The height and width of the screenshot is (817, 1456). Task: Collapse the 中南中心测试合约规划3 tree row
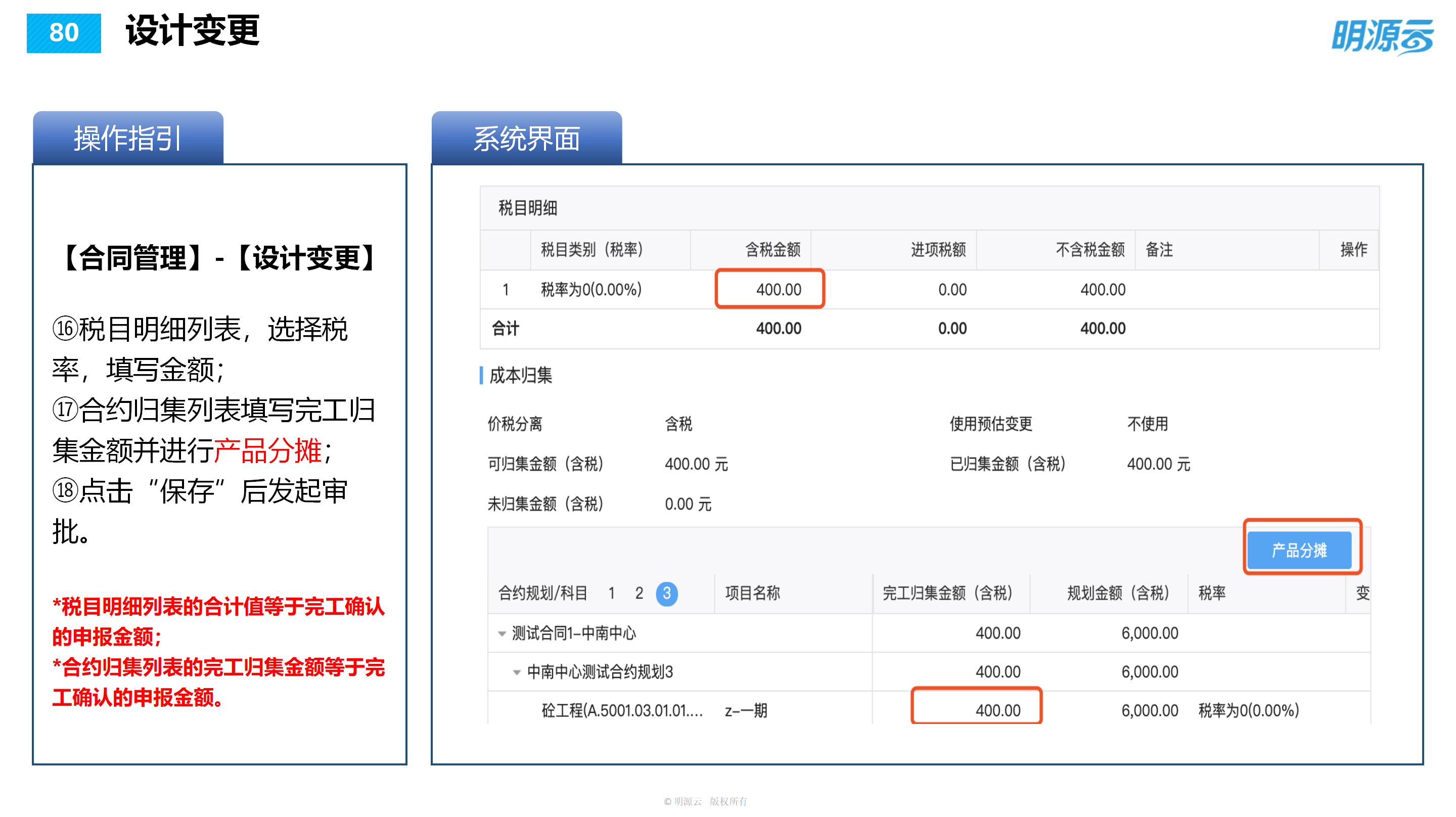pos(516,672)
